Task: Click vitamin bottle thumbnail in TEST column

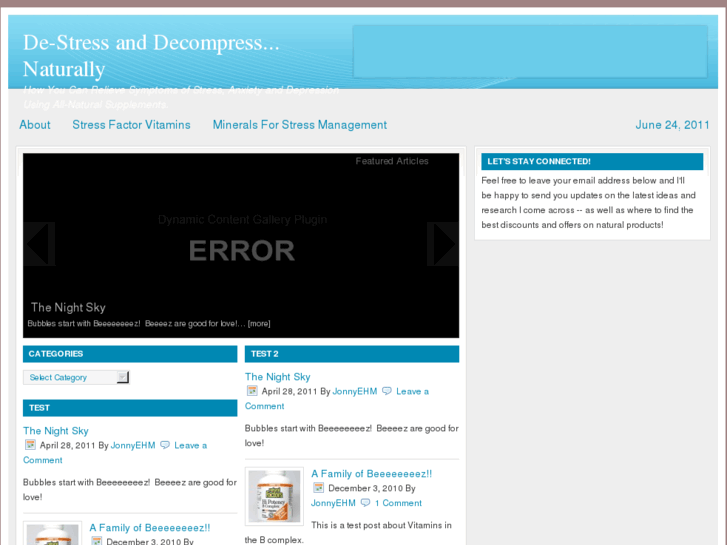Action: click(x=52, y=533)
